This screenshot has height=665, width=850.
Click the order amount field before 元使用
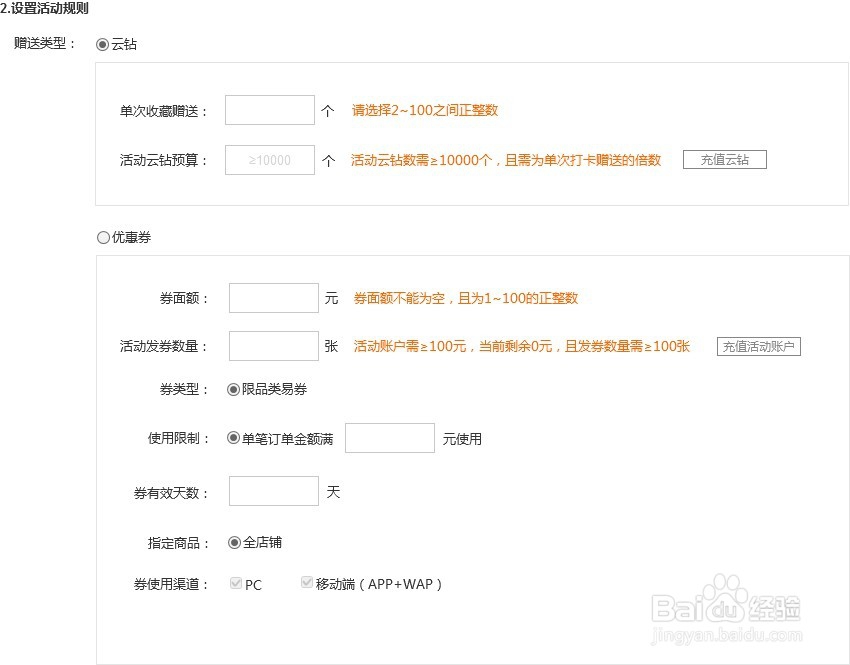[389, 438]
